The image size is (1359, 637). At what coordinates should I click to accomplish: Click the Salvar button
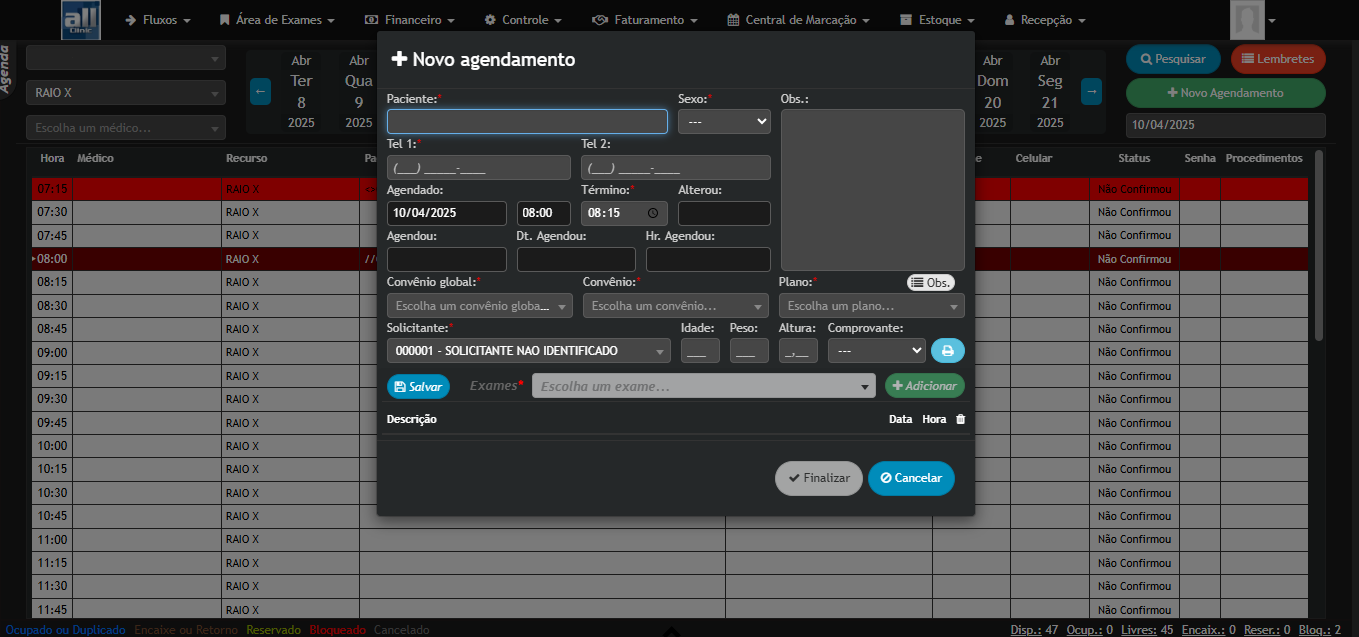[418, 386]
